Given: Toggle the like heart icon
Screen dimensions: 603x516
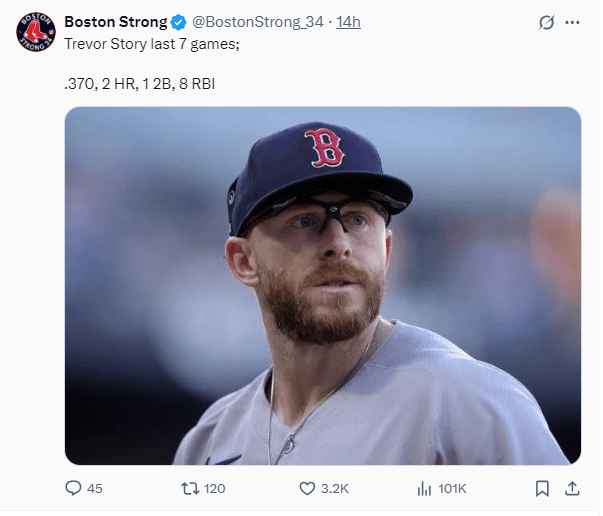Looking at the screenshot, I should [308, 488].
